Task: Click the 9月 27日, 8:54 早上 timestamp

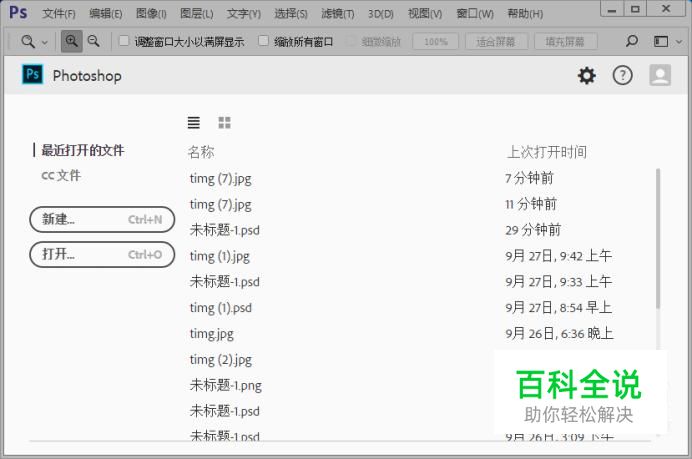Action: pos(559,307)
